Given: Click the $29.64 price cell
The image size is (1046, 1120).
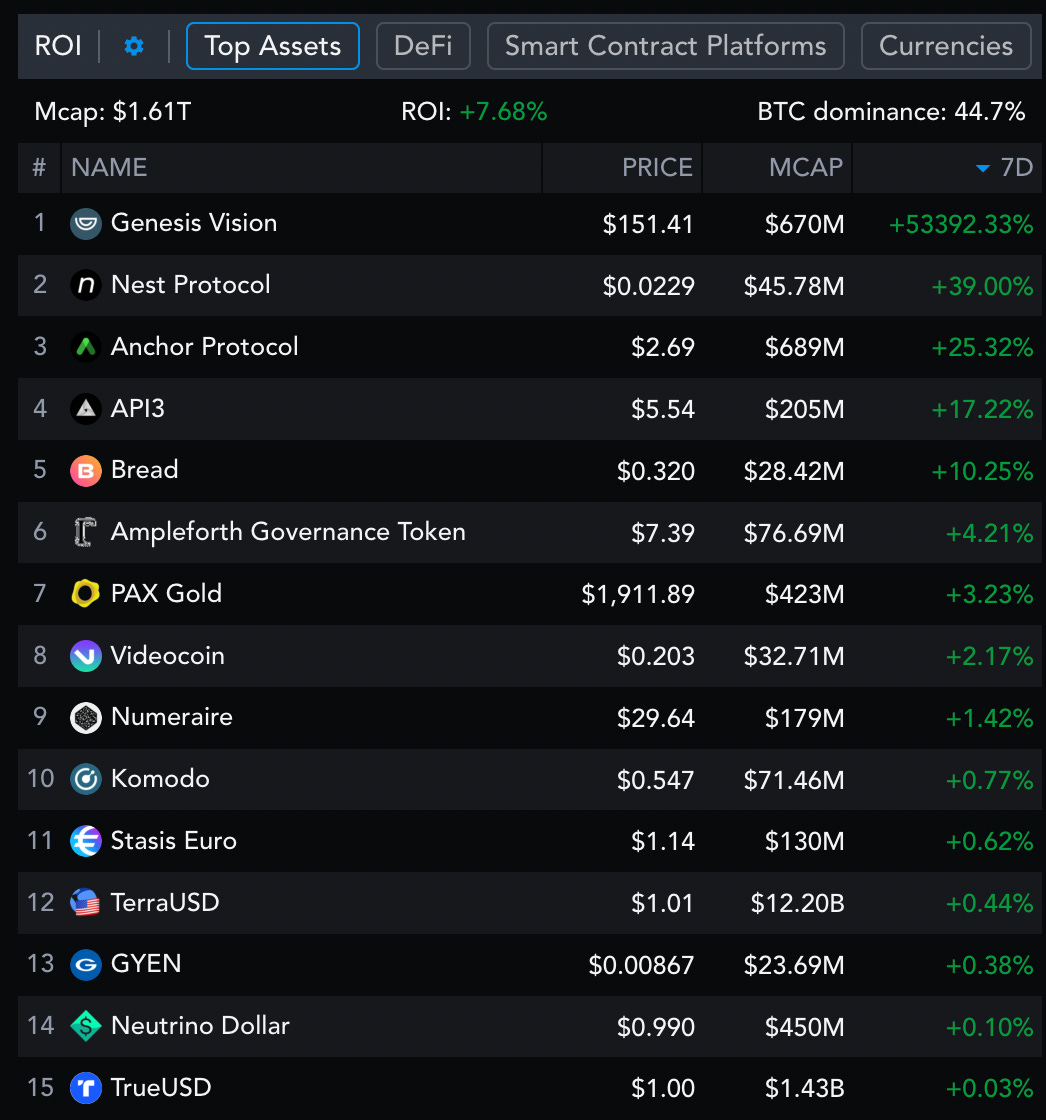Looking at the screenshot, I should 656,719.
